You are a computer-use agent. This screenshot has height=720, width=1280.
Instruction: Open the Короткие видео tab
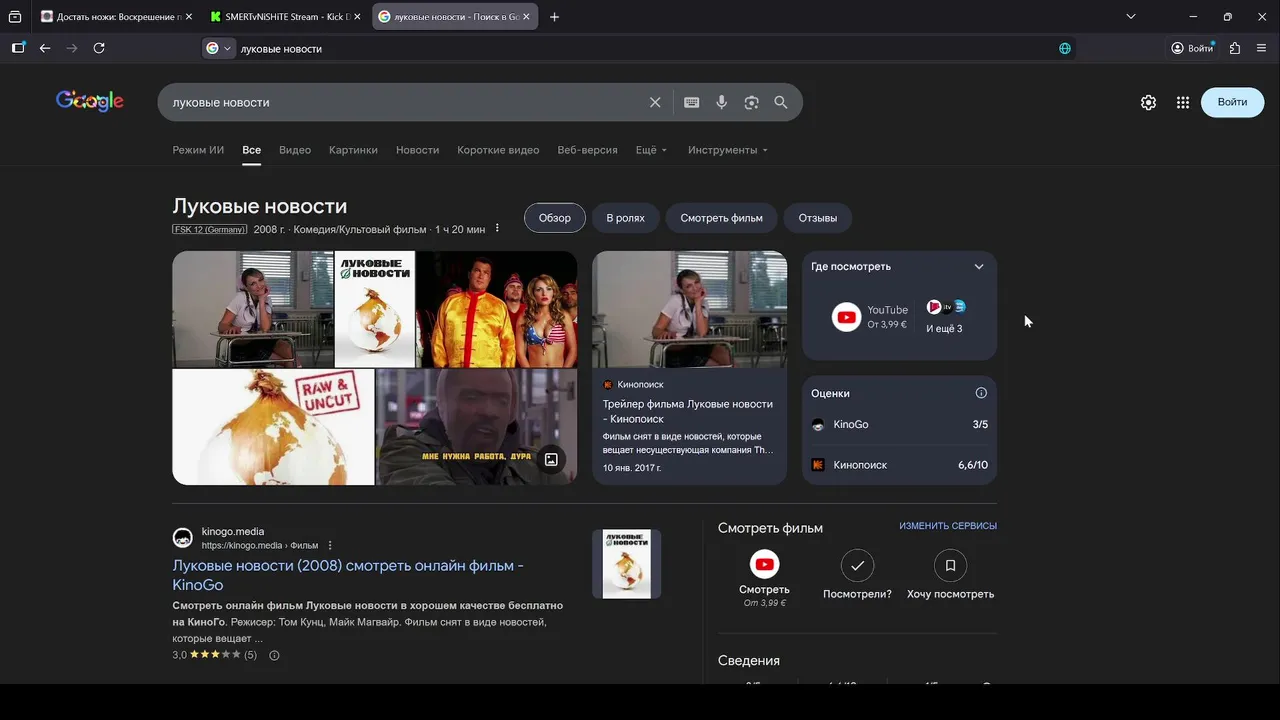pos(498,150)
